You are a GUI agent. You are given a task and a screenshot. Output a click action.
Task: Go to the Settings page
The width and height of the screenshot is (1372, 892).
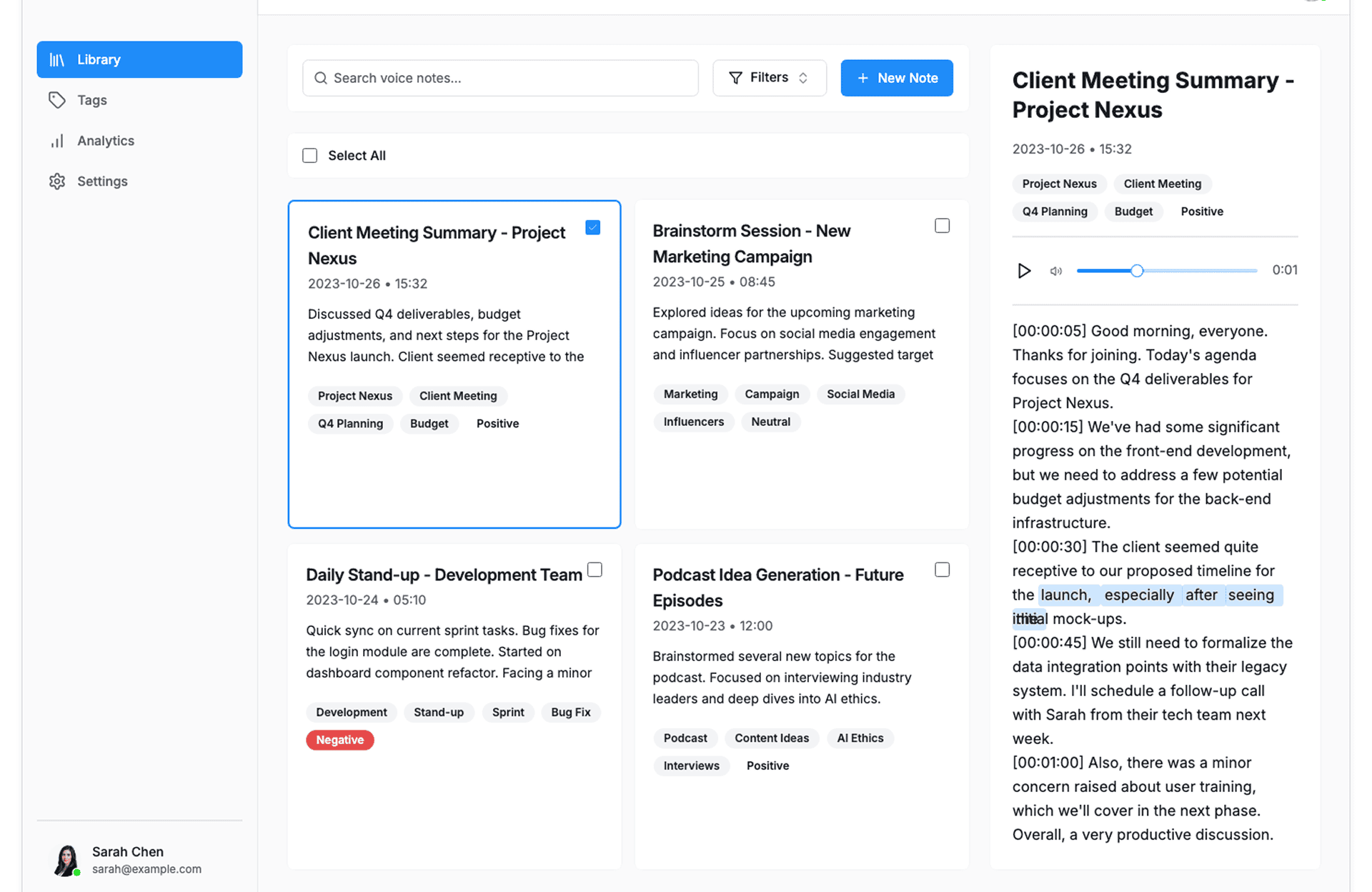[x=102, y=182]
